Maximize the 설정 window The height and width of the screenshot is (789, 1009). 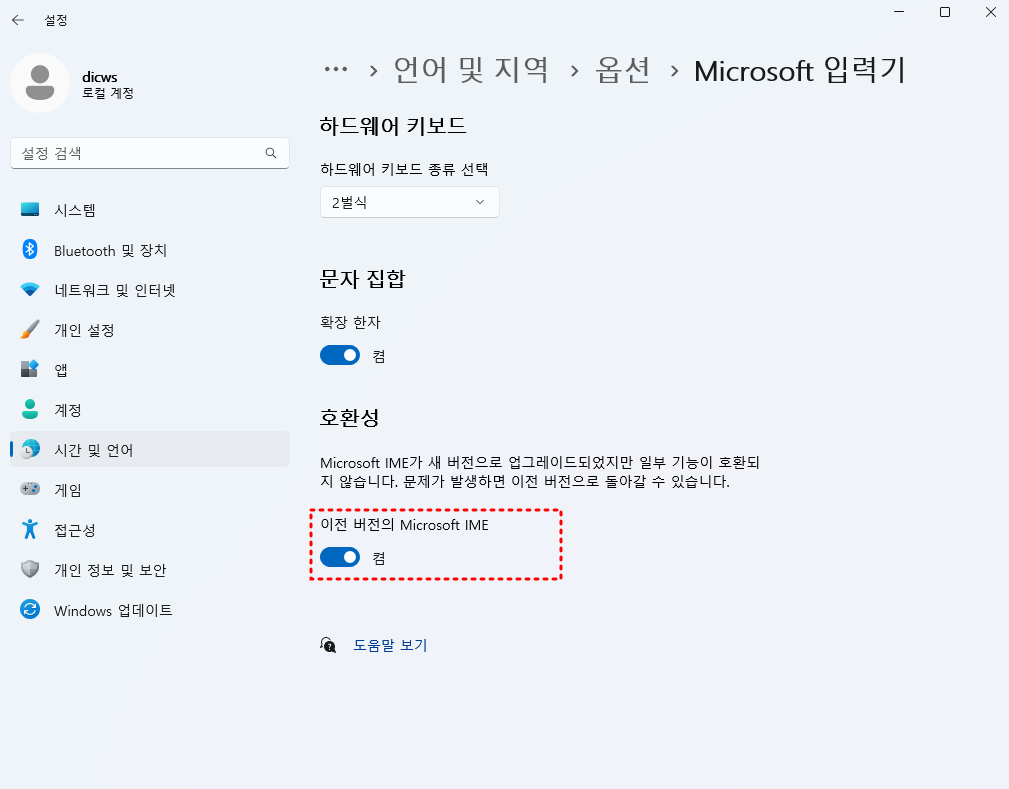(x=945, y=12)
